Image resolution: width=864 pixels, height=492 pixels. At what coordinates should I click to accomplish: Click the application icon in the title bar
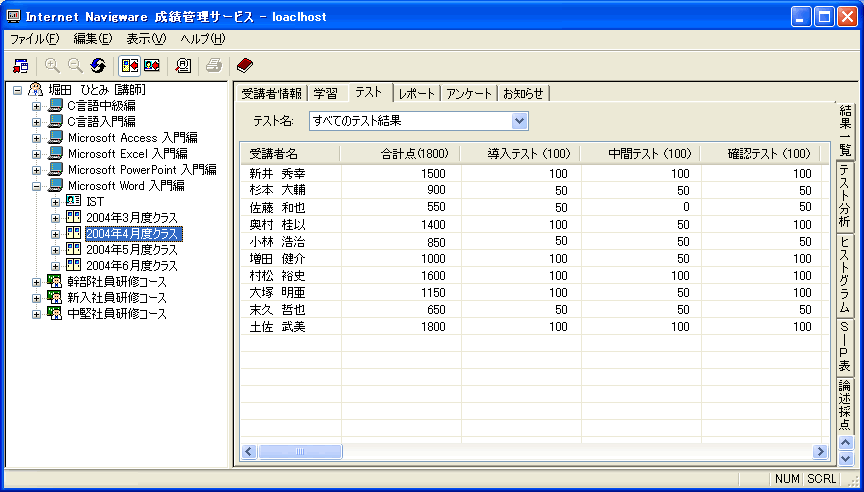pos(13,17)
